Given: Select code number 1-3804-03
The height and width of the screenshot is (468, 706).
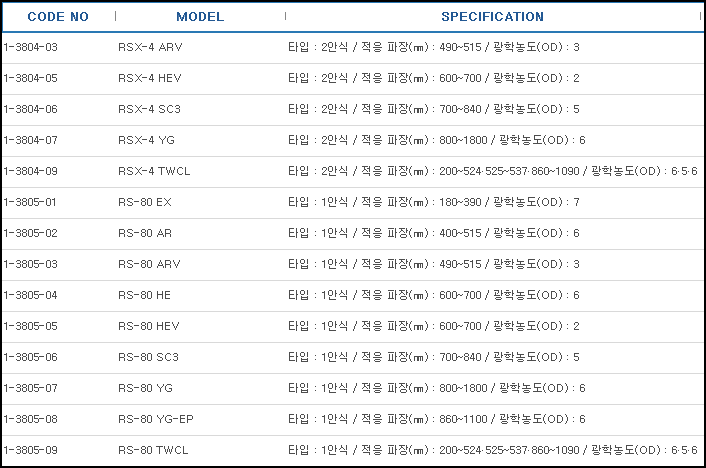Looking at the screenshot, I should click(31, 47).
